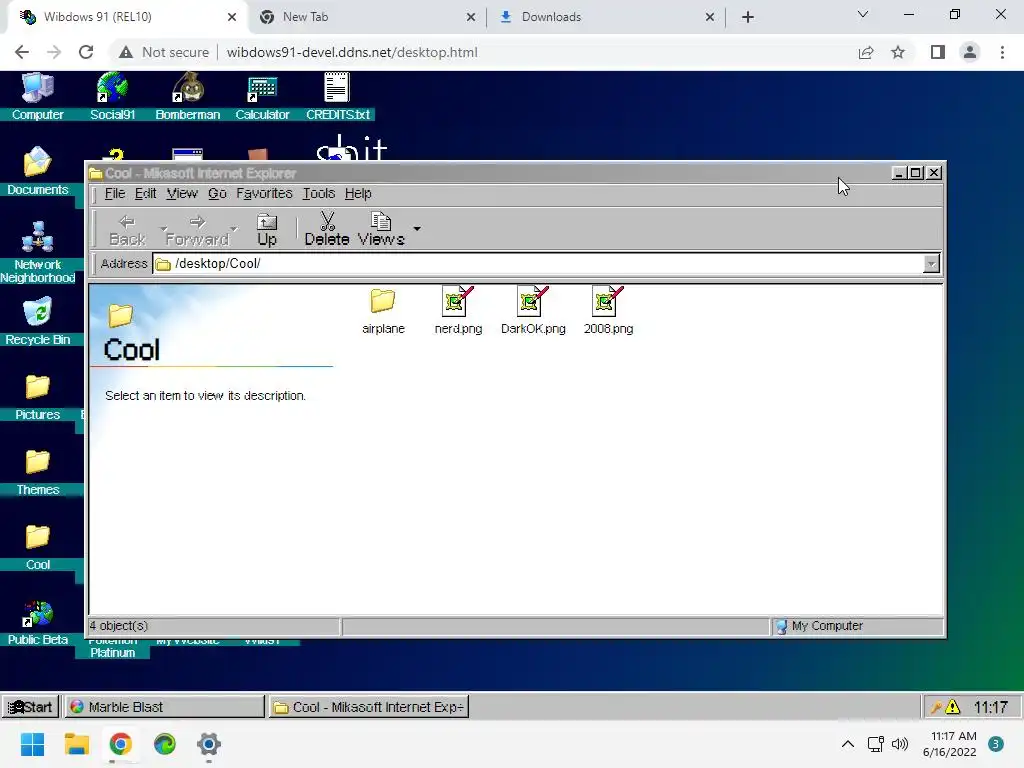Open the Favorites menu

264,193
